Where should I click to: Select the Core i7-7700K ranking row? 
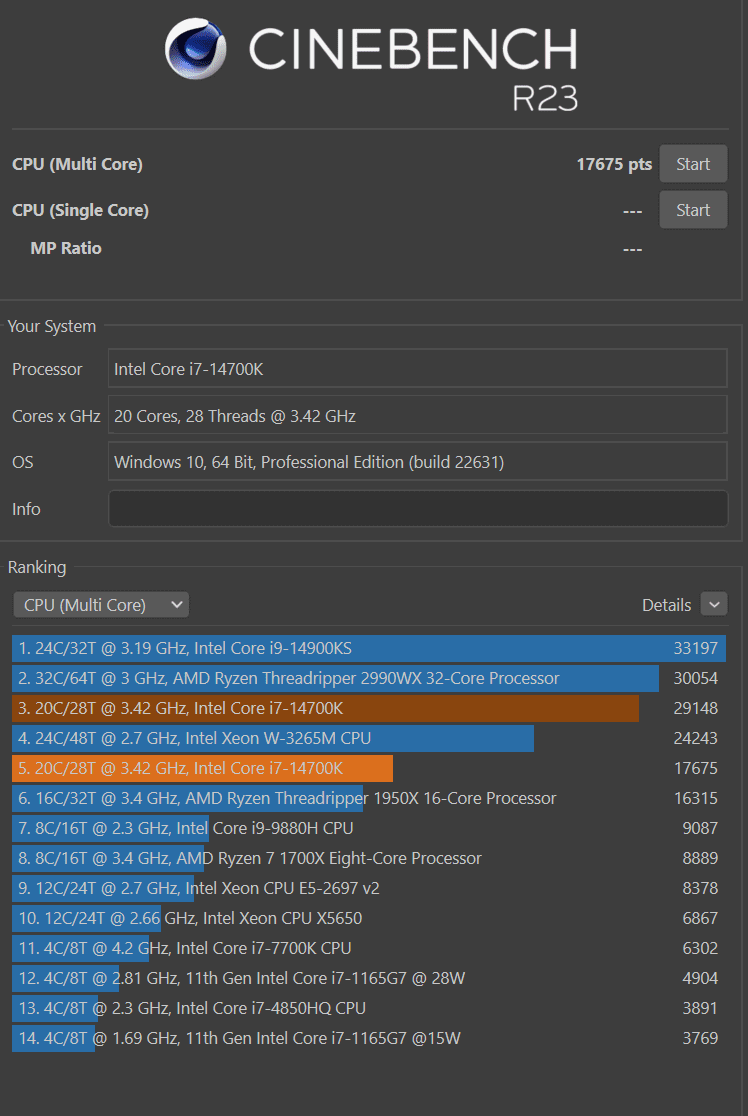[x=369, y=948]
